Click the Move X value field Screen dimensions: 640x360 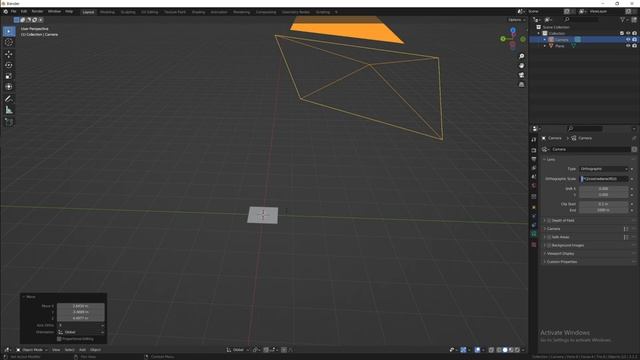(x=80, y=306)
